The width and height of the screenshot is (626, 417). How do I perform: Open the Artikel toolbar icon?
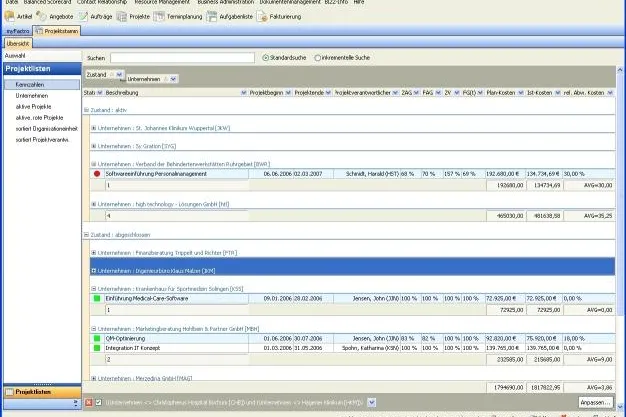(x=9, y=16)
